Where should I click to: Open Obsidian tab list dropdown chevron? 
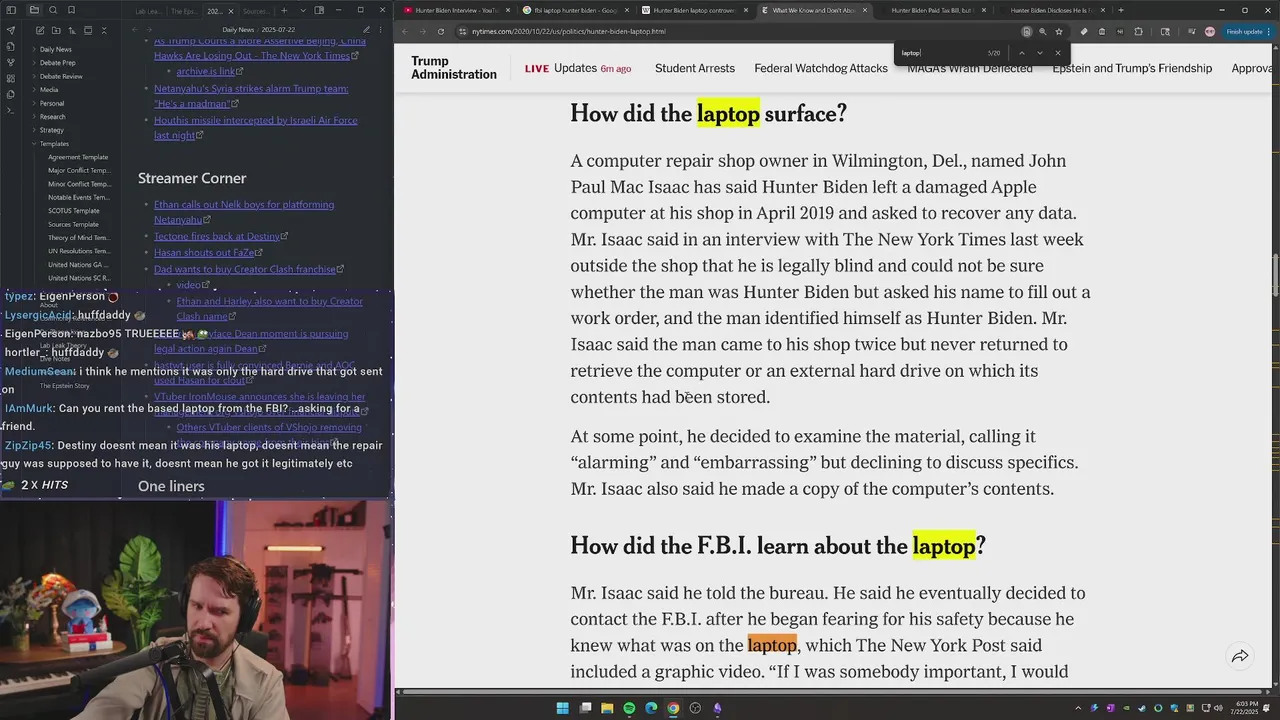(x=302, y=10)
